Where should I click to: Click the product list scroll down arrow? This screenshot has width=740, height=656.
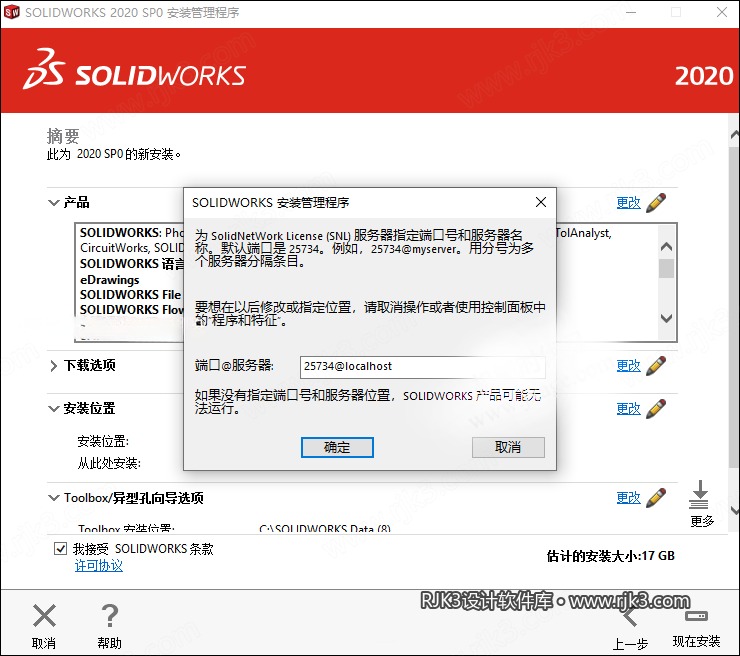(666, 318)
